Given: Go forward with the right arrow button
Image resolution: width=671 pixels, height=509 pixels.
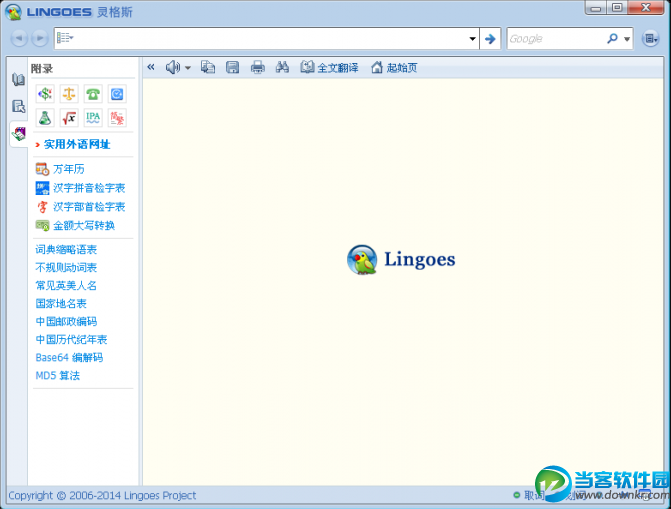Looking at the screenshot, I should pyautogui.click(x=39, y=39).
